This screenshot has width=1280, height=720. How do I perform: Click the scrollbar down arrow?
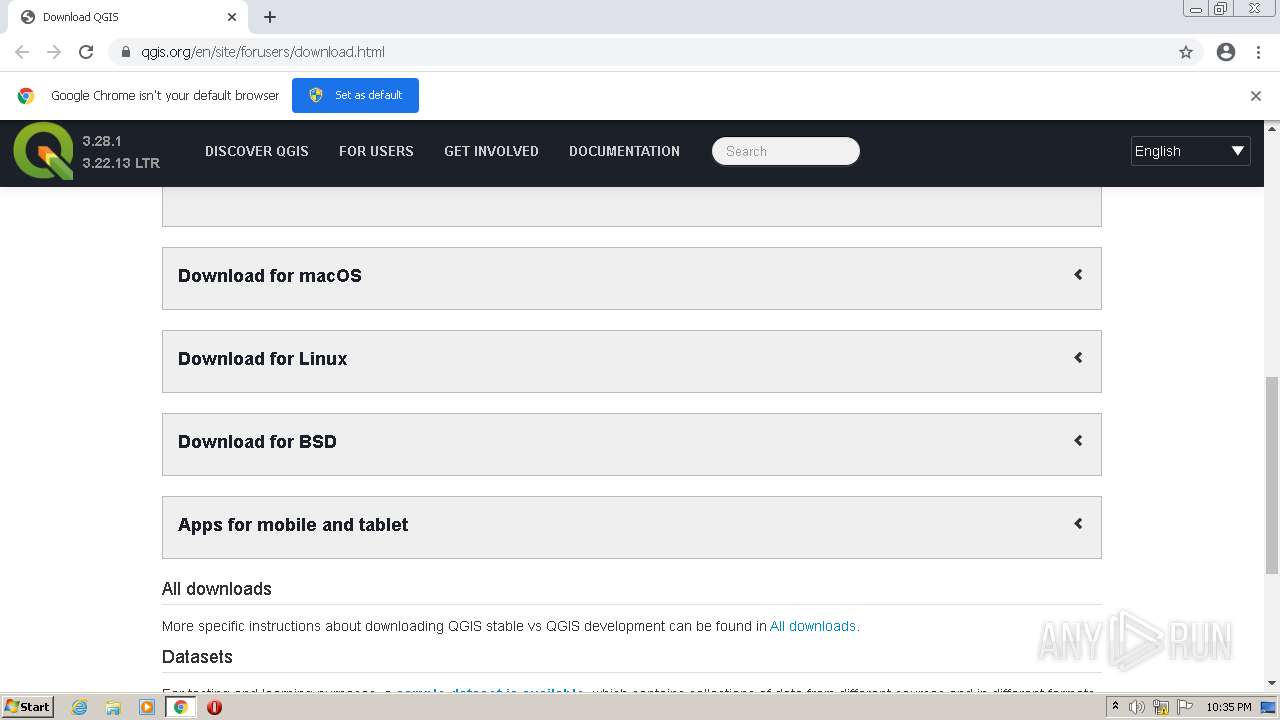click(1272, 684)
